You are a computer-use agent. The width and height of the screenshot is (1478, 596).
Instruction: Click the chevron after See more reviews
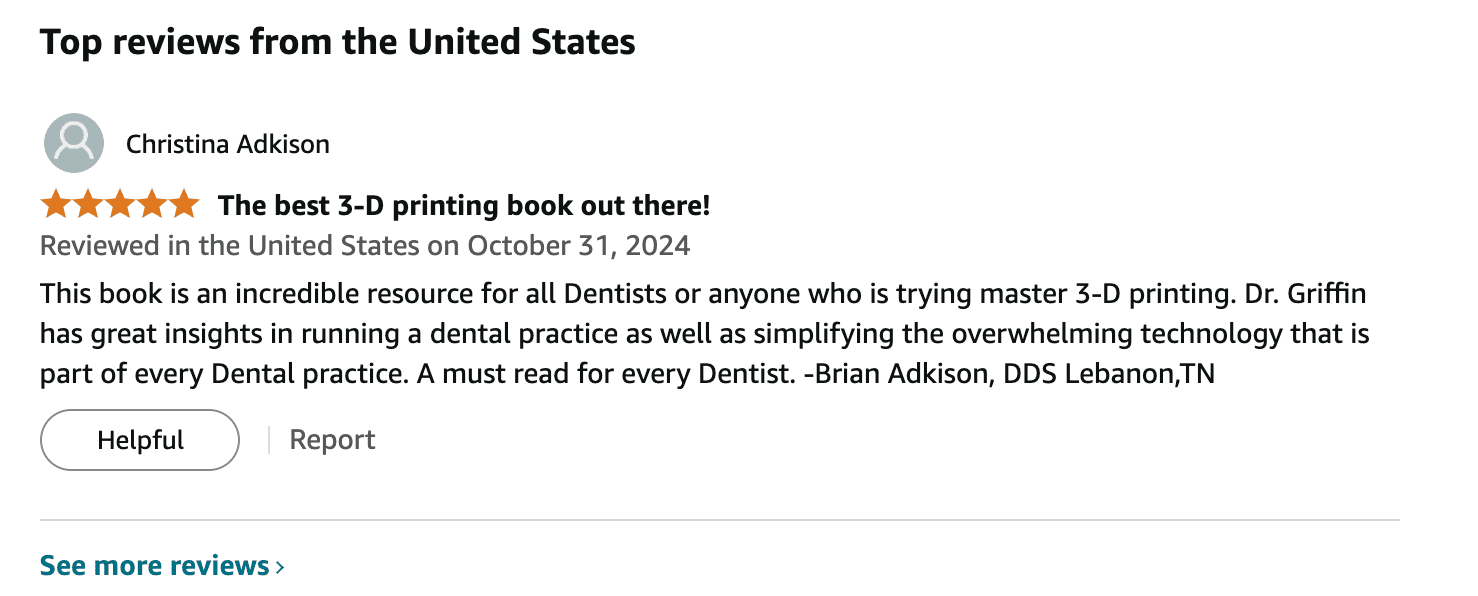coord(280,567)
